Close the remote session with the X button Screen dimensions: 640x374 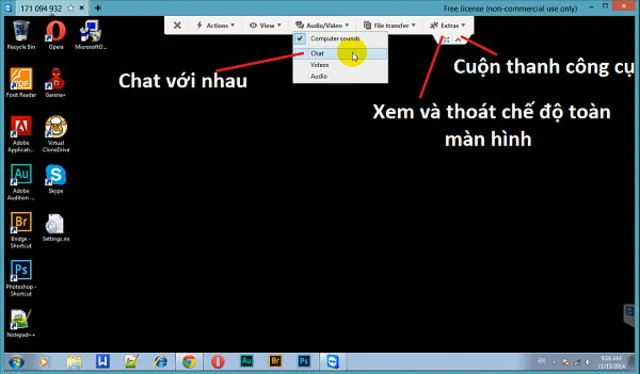[177, 25]
